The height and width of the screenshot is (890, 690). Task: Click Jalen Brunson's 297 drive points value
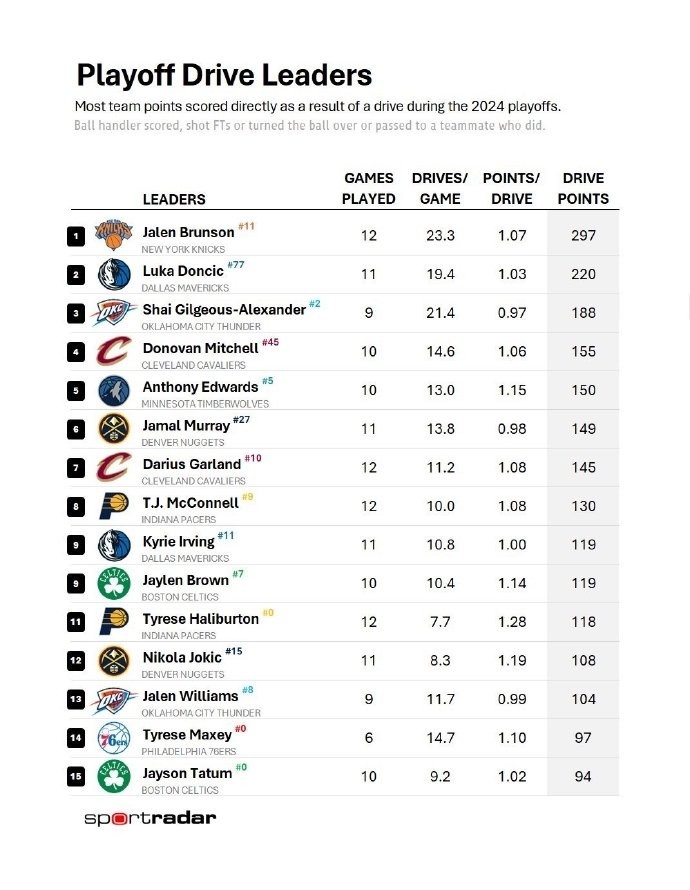583,235
